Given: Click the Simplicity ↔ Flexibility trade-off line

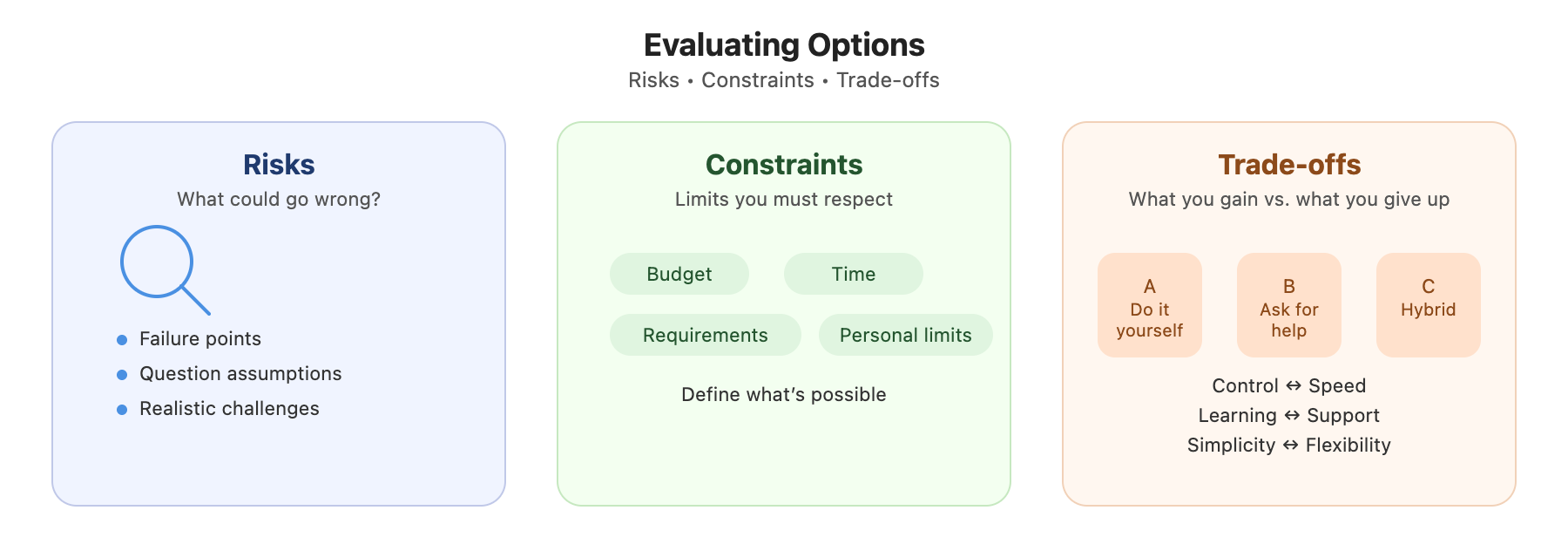Looking at the screenshot, I should point(1289,446).
